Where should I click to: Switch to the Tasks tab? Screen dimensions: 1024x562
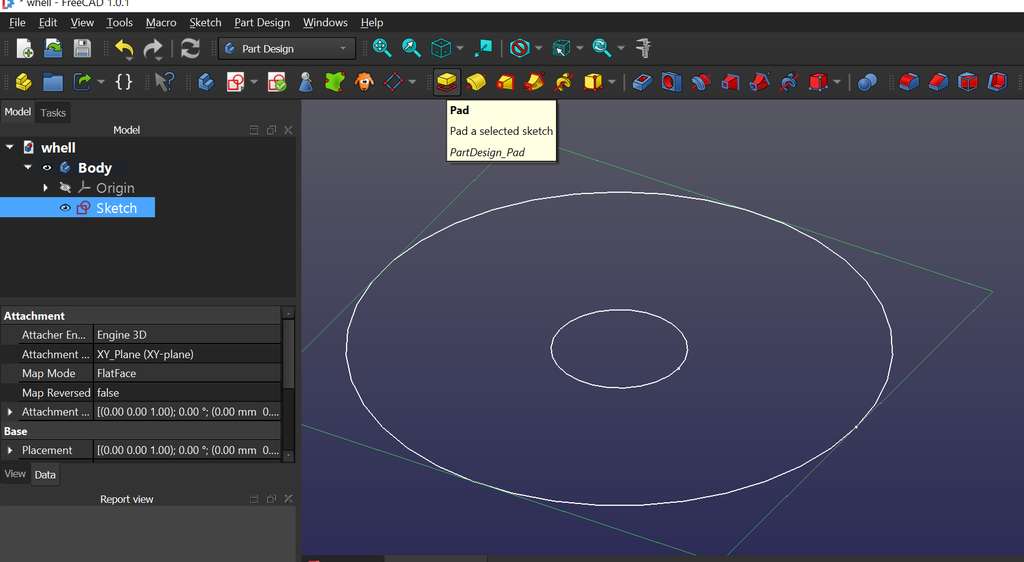(x=53, y=113)
